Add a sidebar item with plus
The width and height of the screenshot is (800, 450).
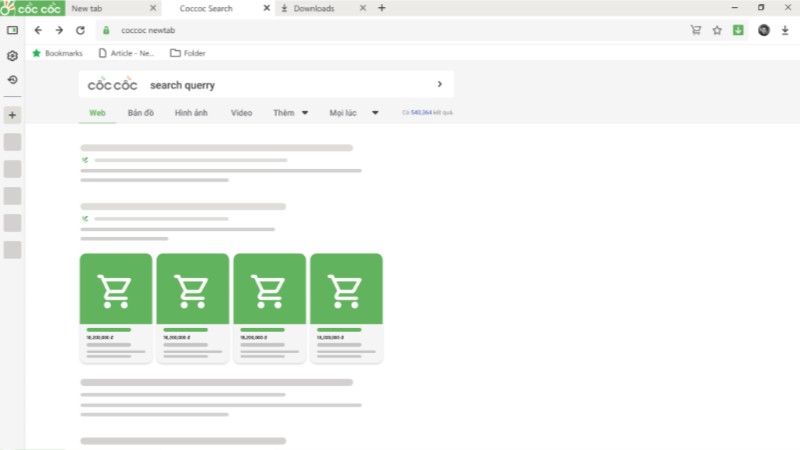[x=12, y=115]
